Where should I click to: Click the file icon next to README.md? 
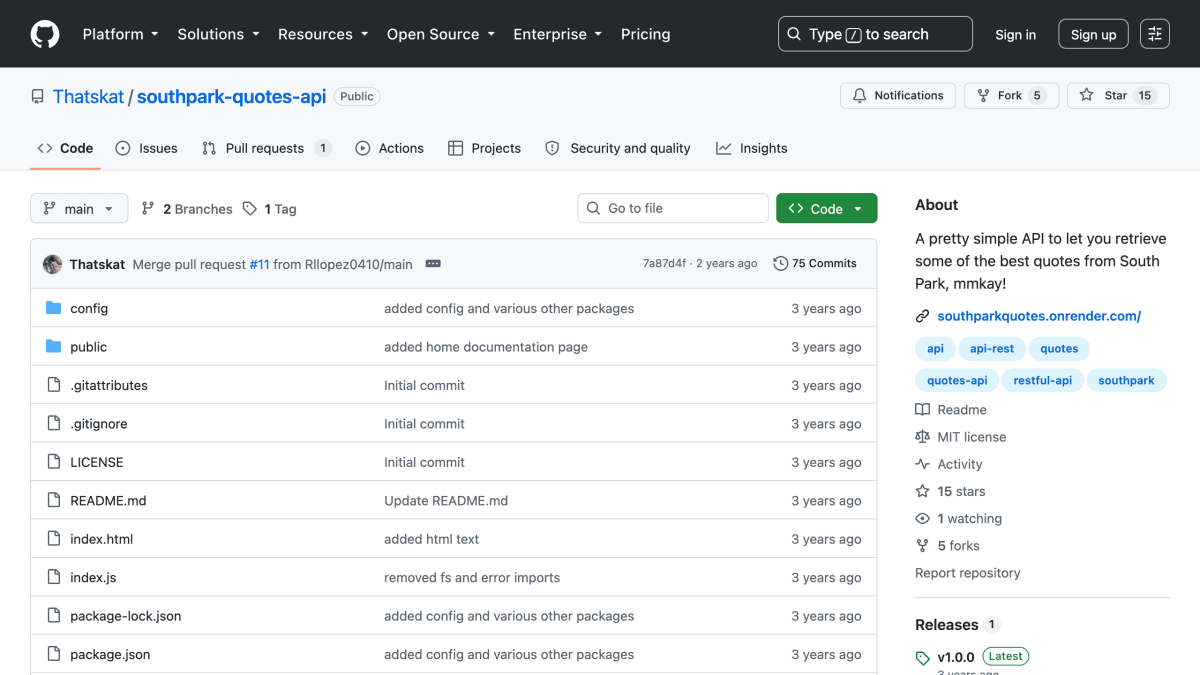tap(54, 501)
